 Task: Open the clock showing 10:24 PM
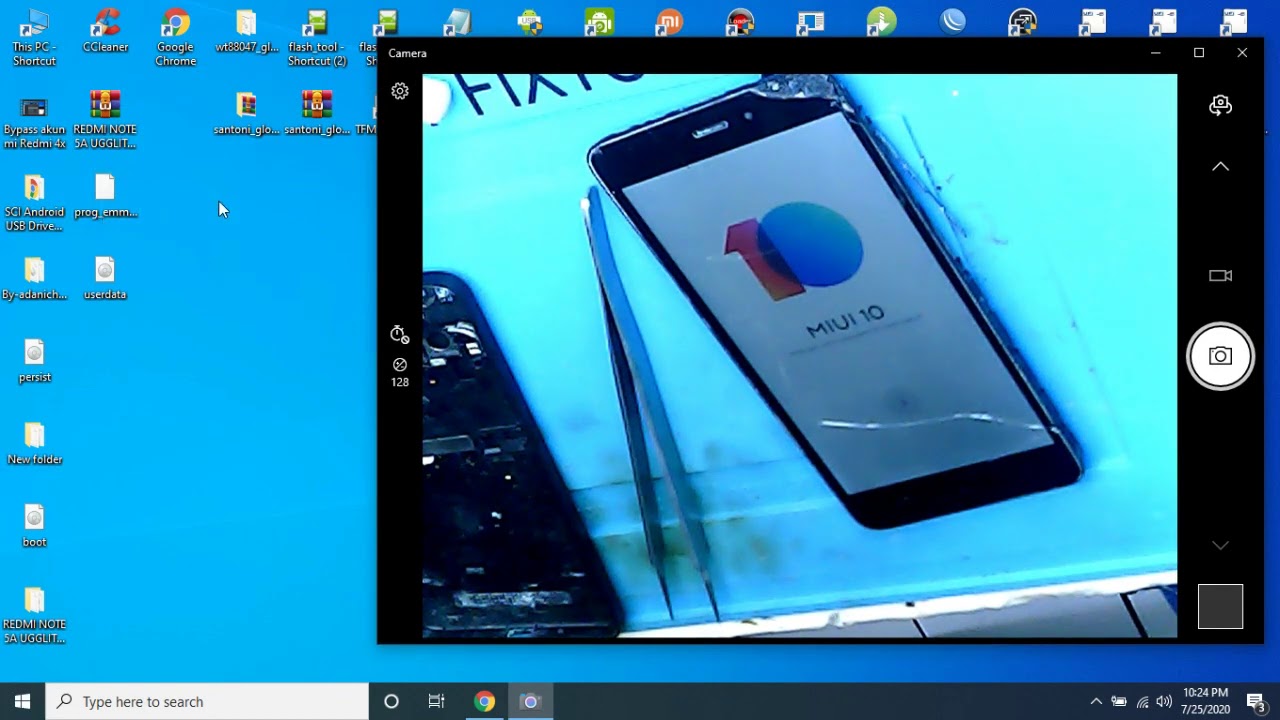click(1205, 701)
